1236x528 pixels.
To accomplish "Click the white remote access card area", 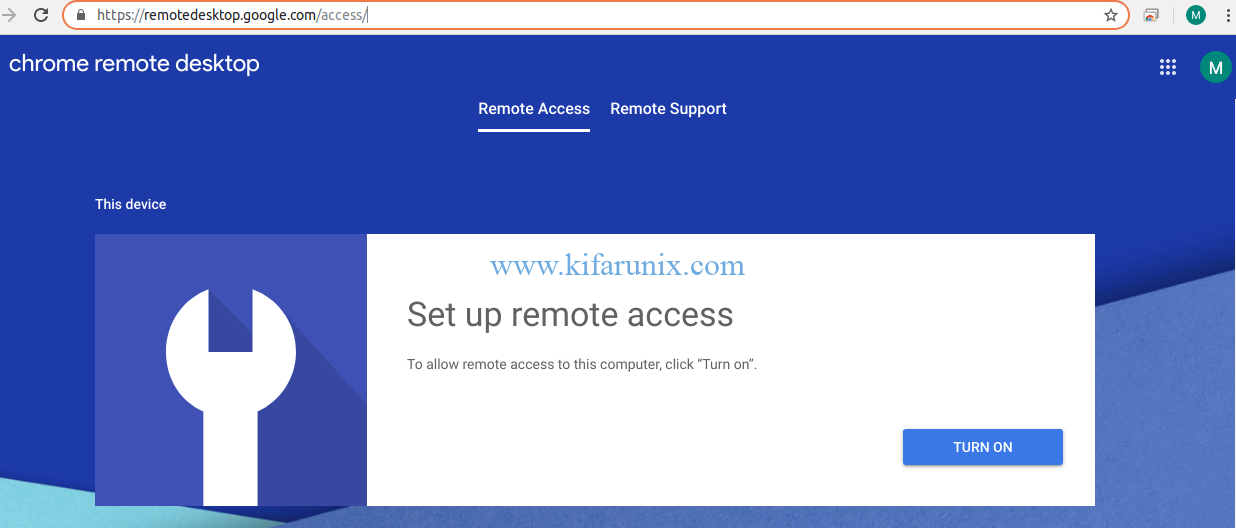I will [x=731, y=370].
